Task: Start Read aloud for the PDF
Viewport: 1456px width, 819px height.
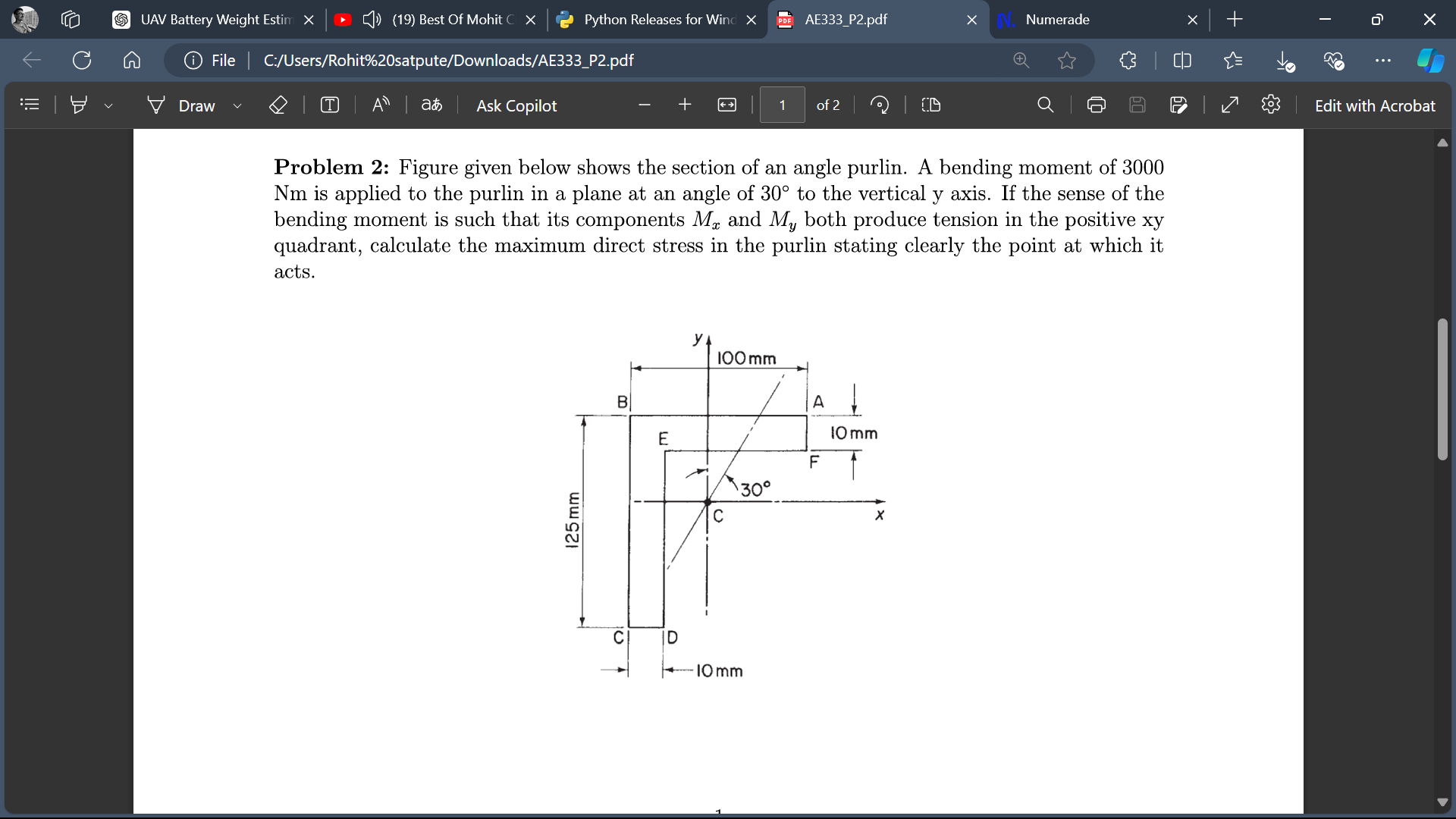Action: click(381, 105)
